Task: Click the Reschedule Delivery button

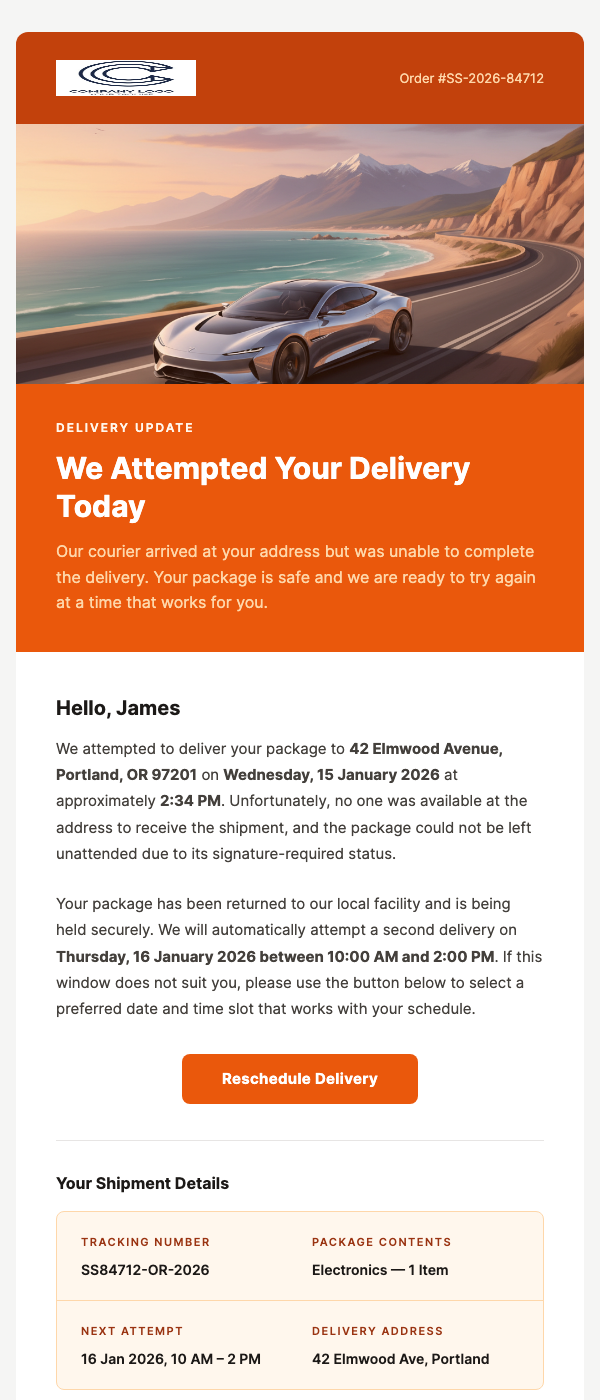Action: point(299,1079)
